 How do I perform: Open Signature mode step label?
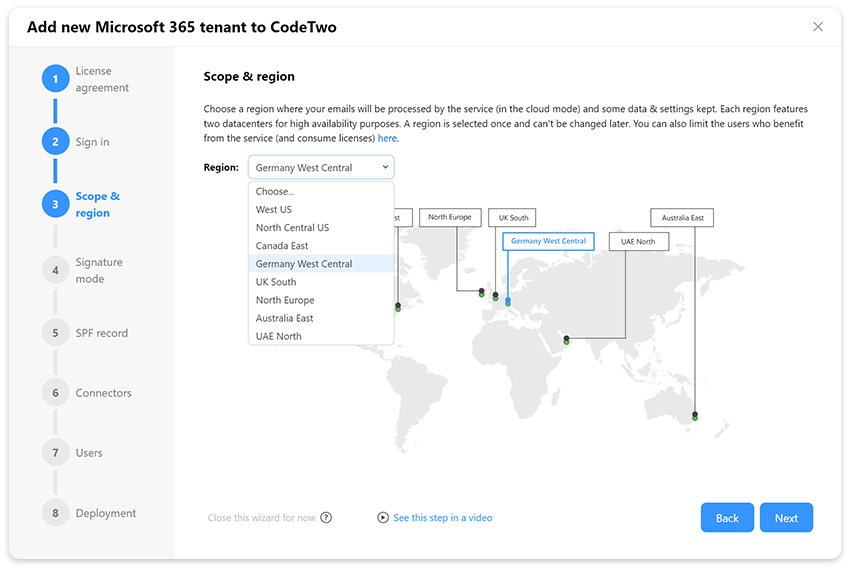click(x=99, y=270)
